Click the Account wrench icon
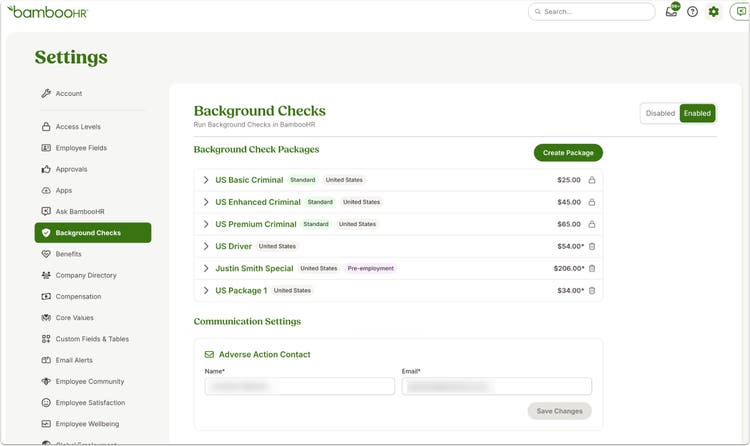 (x=46, y=93)
